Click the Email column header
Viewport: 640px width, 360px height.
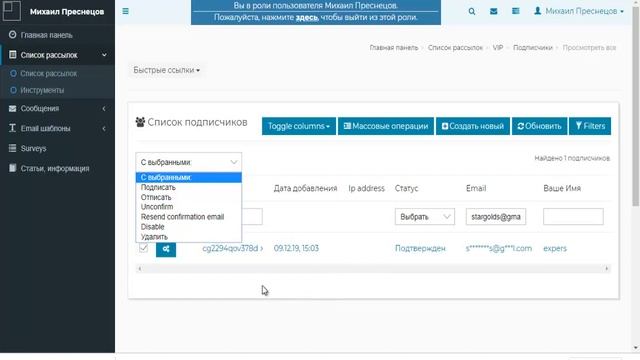pyautogui.click(x=476, y=188)
